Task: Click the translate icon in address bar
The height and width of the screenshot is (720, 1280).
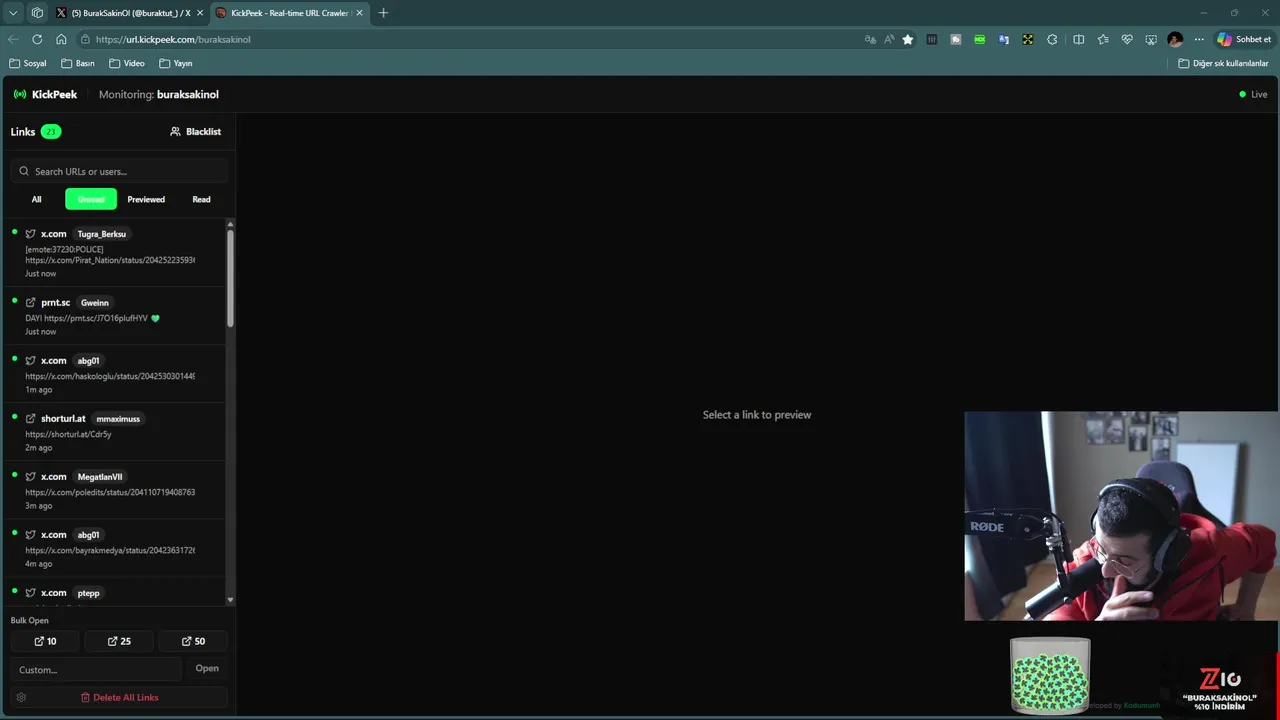Action: click(x=870, y=39)
